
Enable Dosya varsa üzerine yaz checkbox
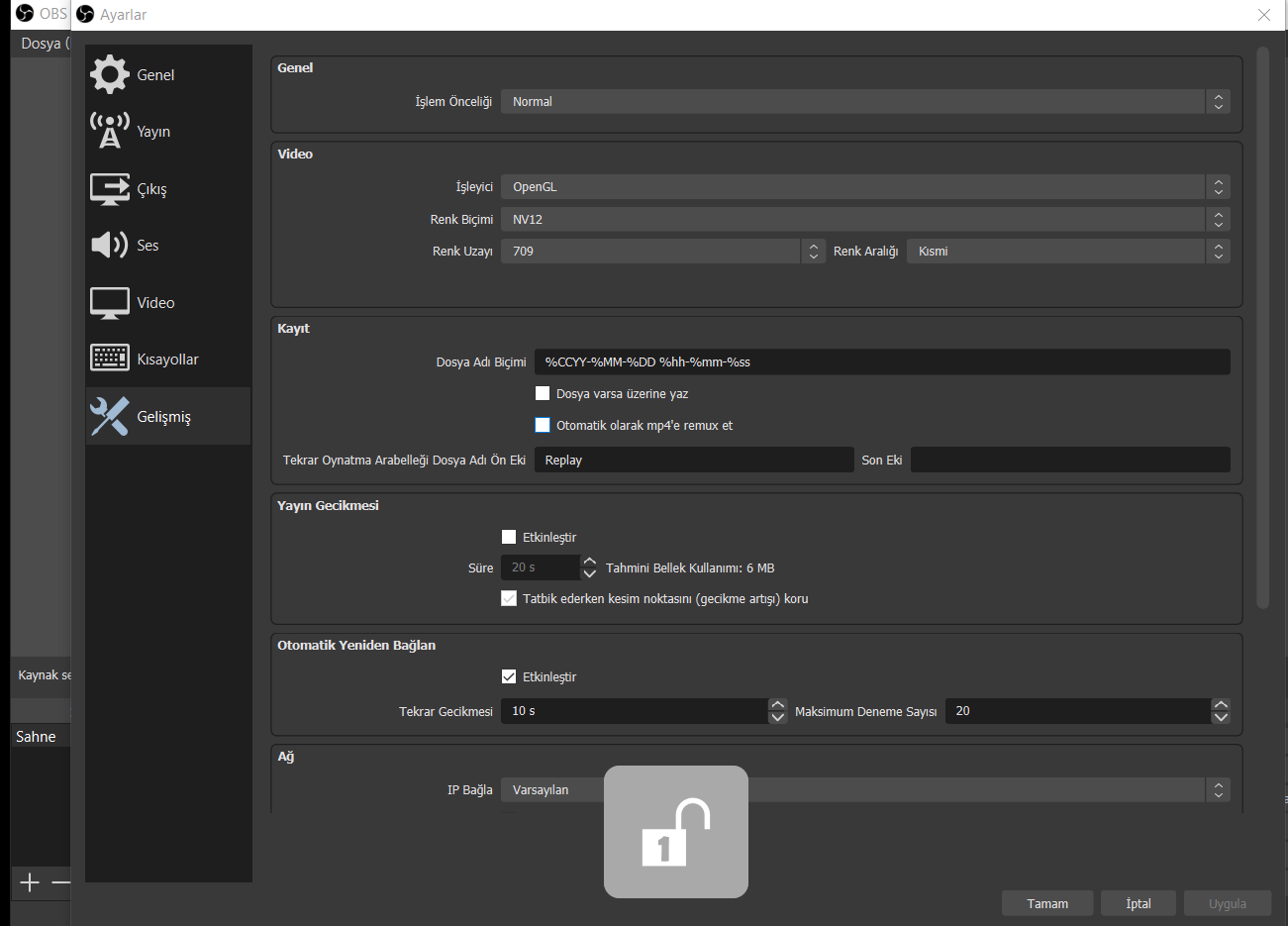tap(543, 393)
